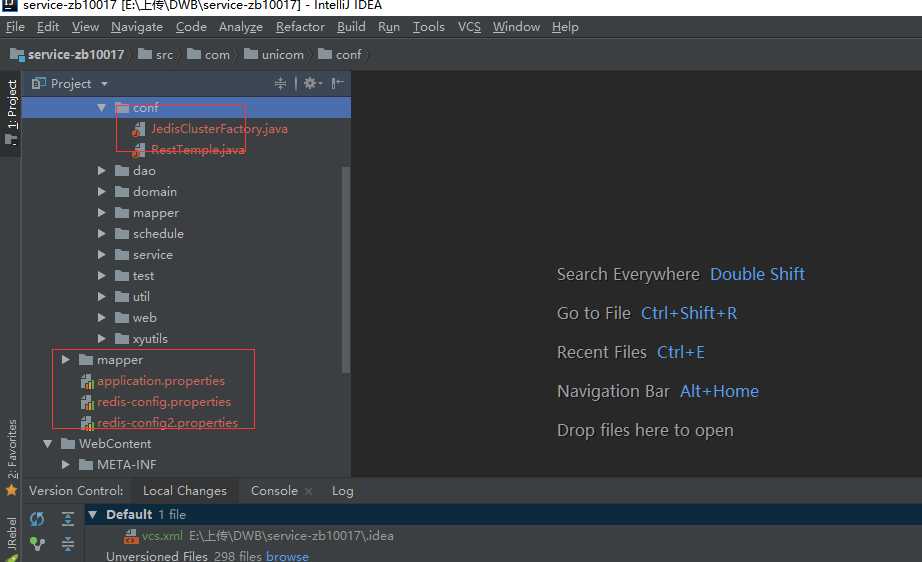
Task: Click browse link for Unversioned Files
Action: click(287, 556)
